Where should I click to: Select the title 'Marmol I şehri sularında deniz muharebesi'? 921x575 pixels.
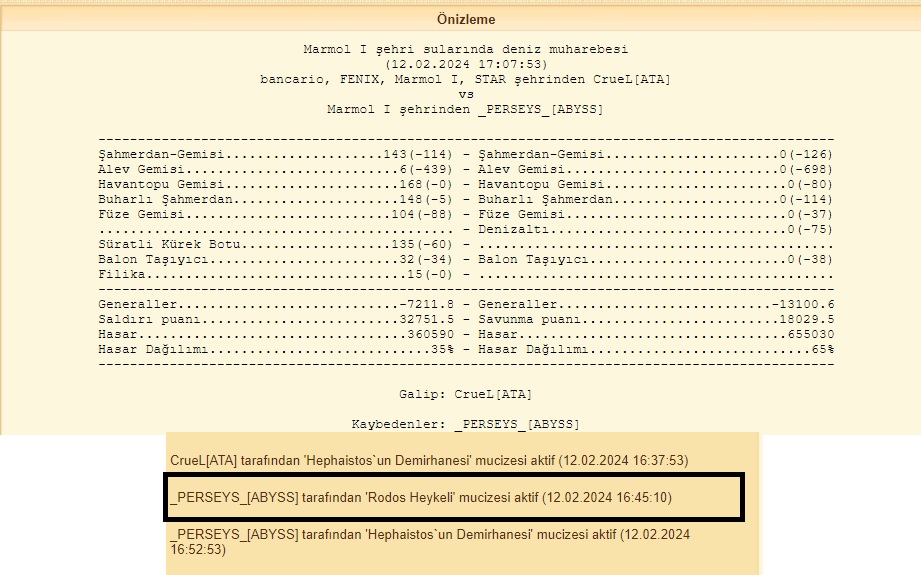click(466, 49)
